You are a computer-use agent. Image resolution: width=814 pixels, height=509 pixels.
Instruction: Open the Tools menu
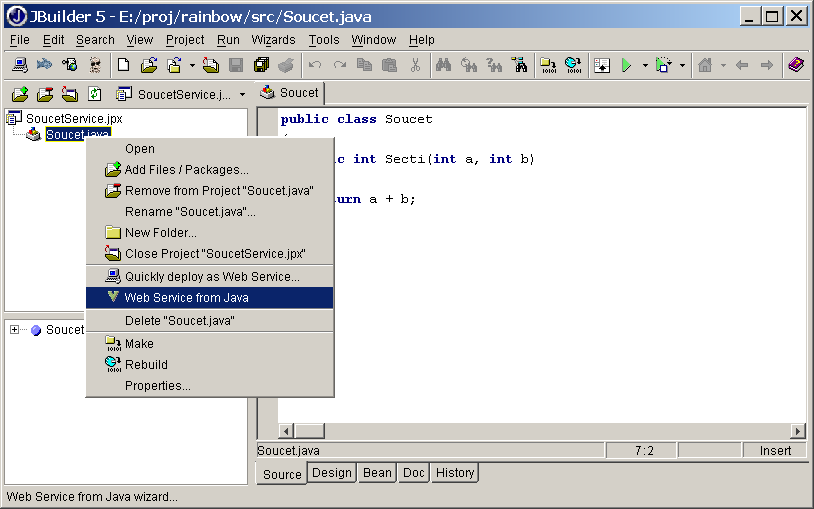tap(324, 40)
